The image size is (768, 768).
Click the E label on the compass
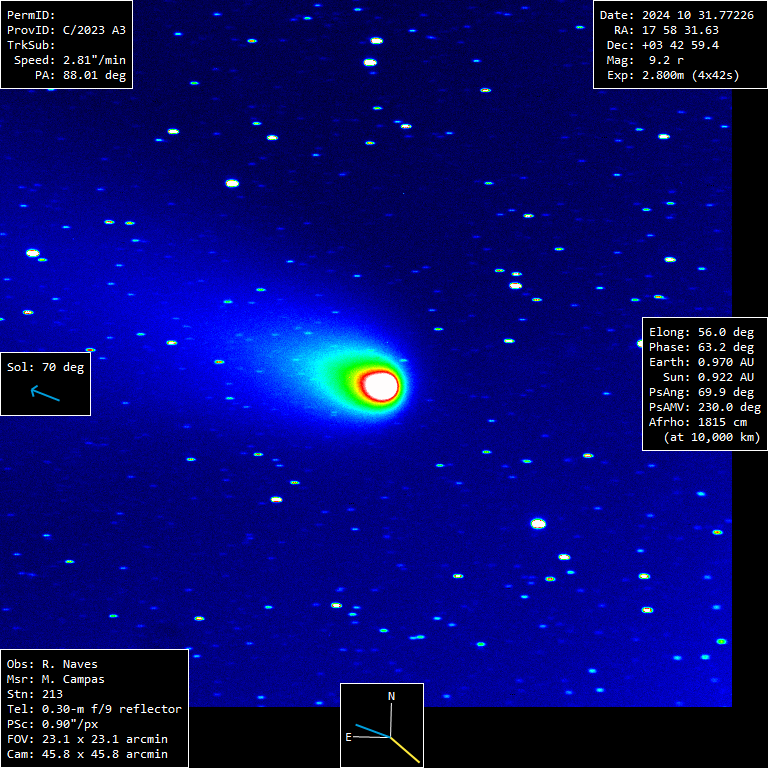coord(349,737)
